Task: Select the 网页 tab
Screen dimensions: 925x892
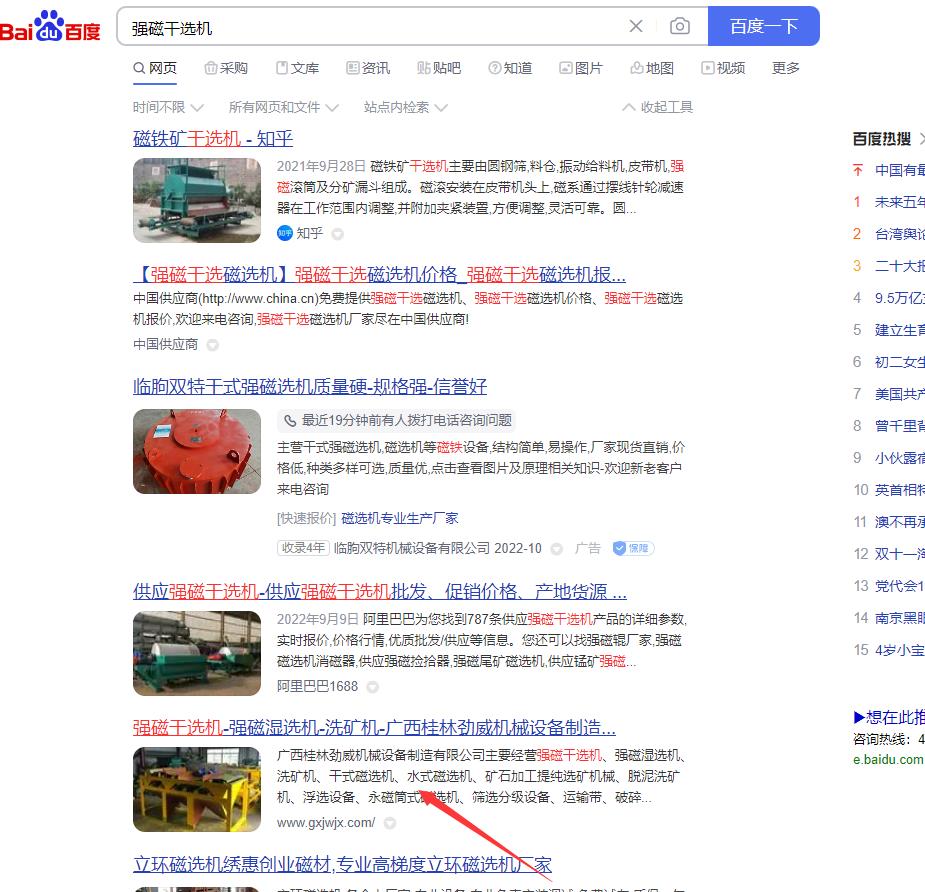Action: coord(155,68)
